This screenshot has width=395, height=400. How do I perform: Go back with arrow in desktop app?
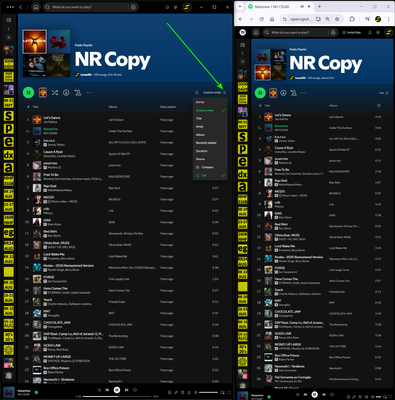point(21,7)
